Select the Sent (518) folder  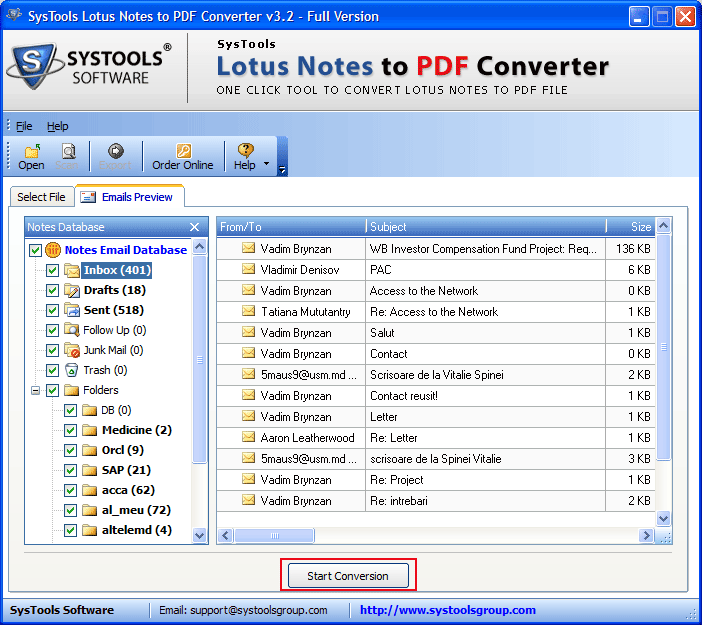coord(114,310)
